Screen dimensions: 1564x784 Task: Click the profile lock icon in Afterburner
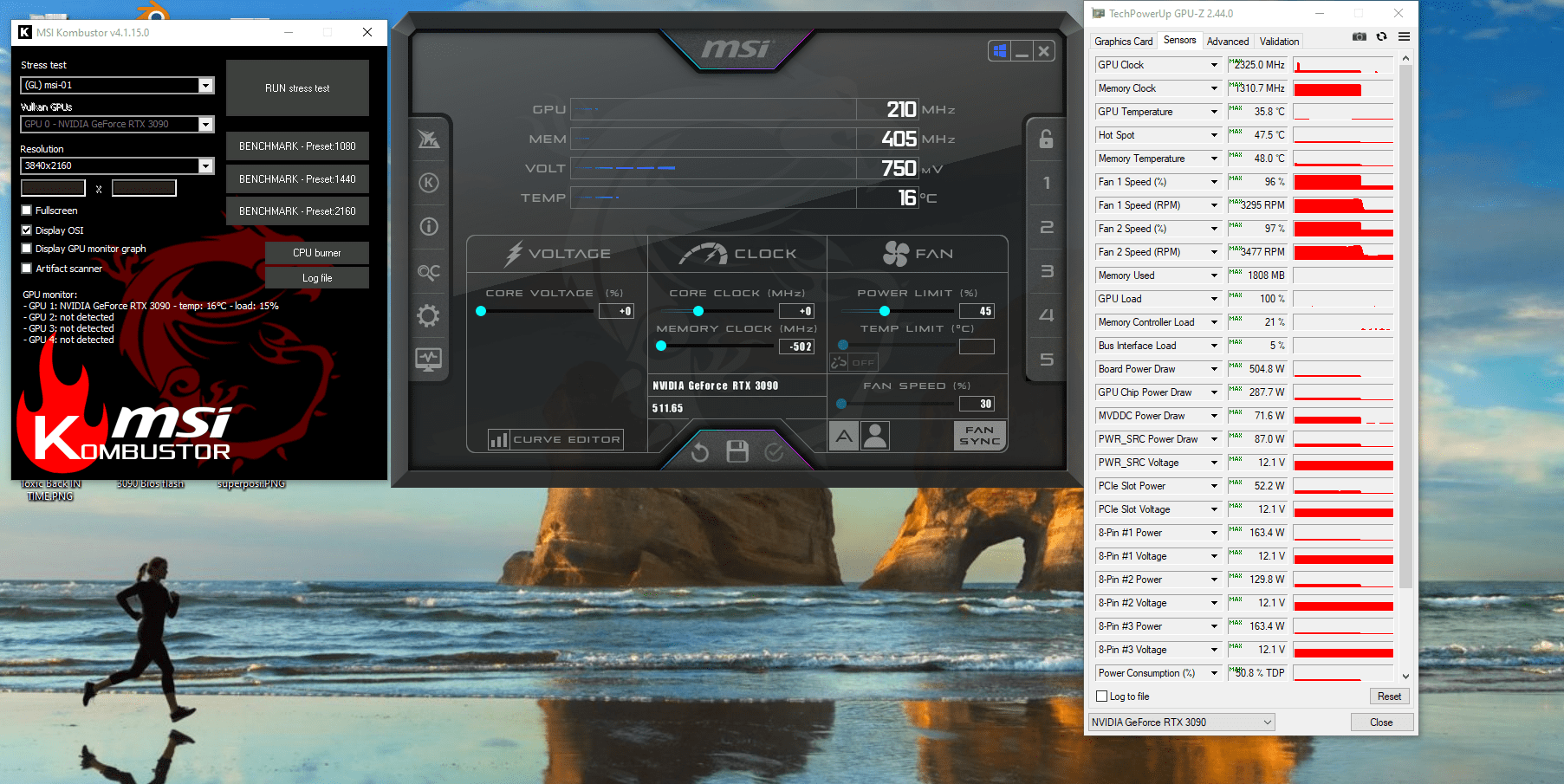(1047, 139)
